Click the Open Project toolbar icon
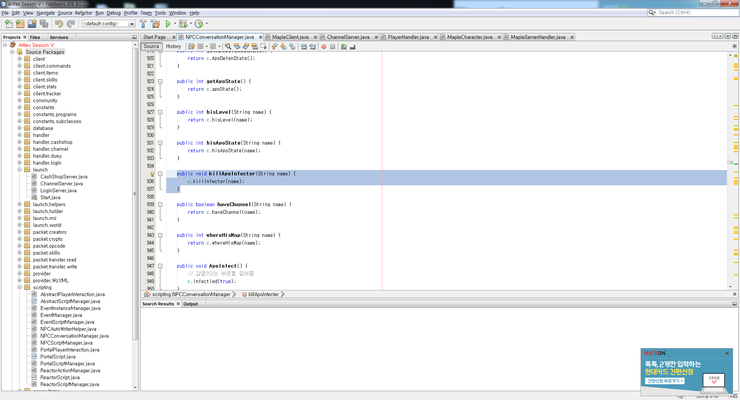Screen dimensions: 740x400 point(32,24)
